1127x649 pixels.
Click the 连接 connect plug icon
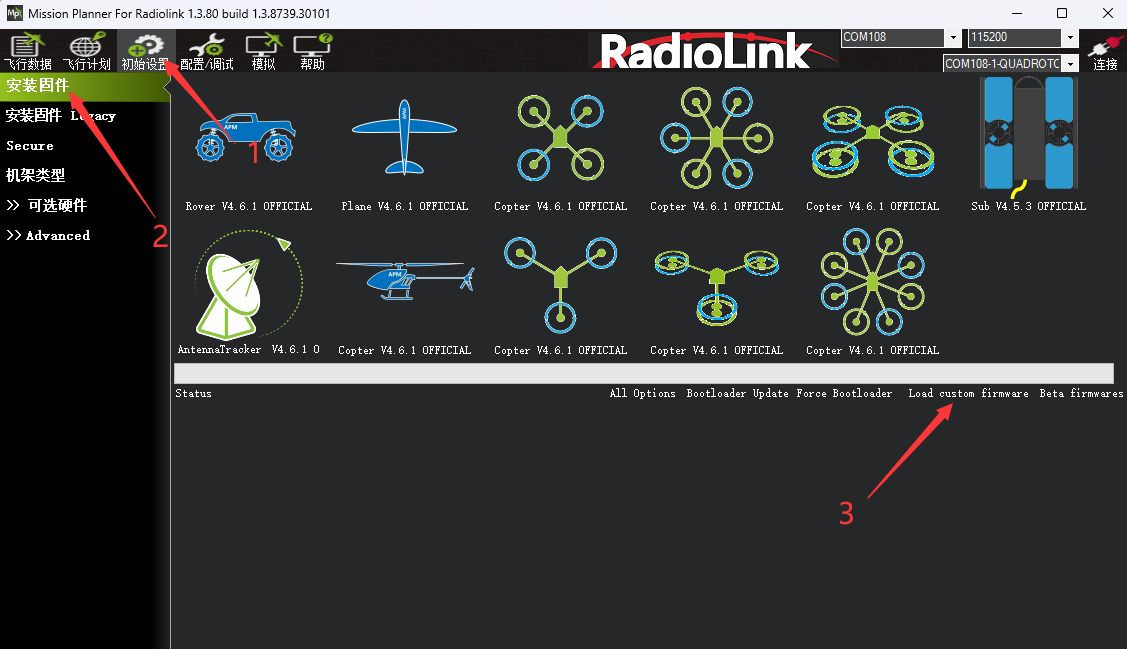pyautogui.click(x=1105, y=52)
